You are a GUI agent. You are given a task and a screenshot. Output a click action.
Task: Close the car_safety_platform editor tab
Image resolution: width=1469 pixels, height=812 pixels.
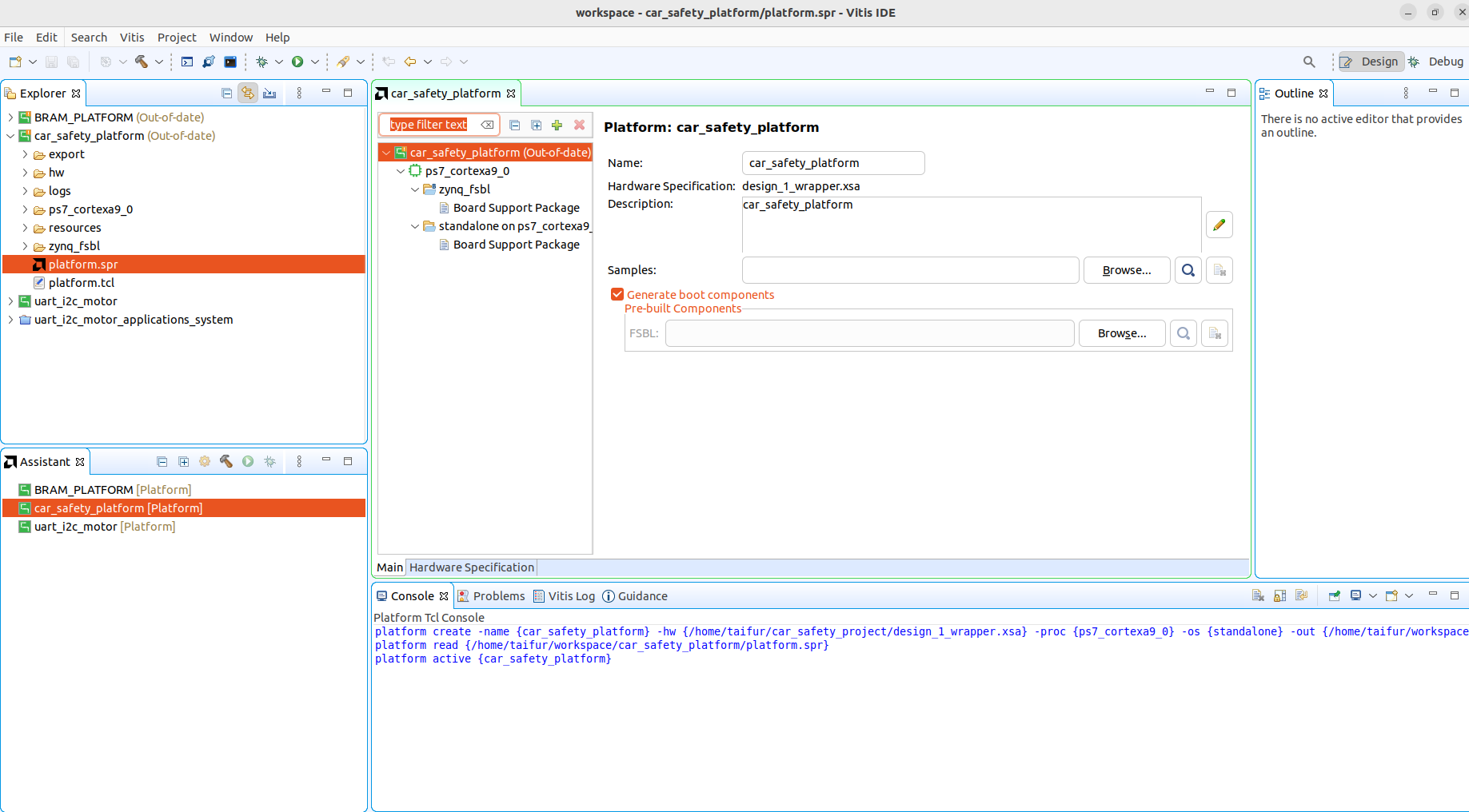(x=511, y=94)
